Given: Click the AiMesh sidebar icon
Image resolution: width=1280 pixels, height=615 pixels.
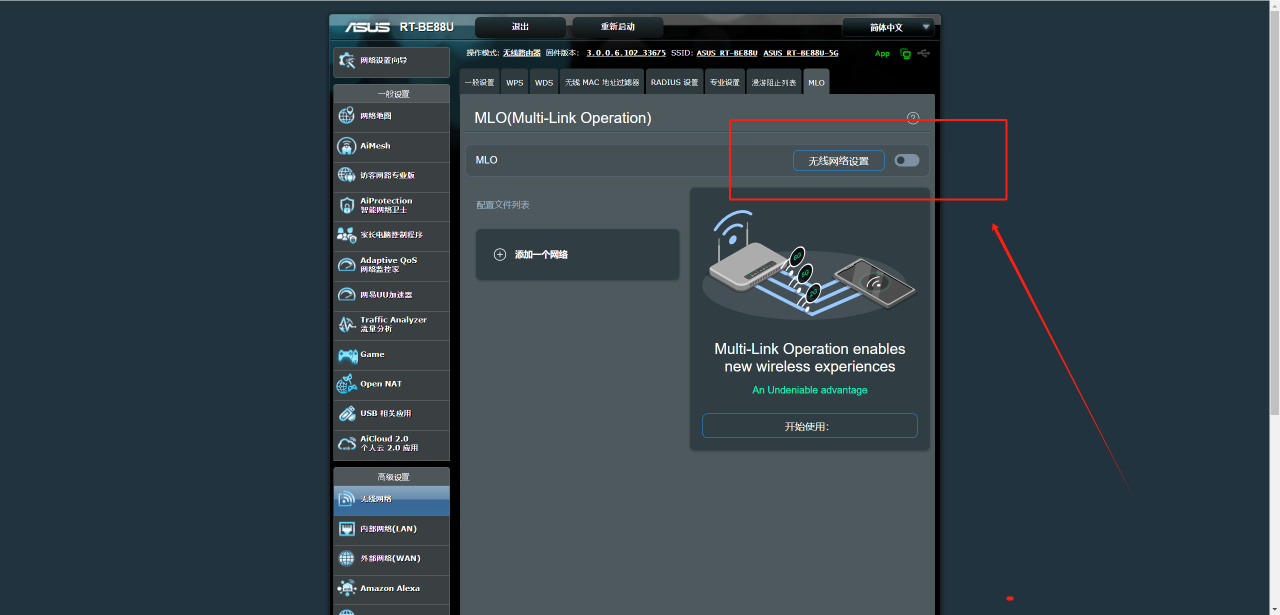Looking at the screenshot, I should point(347,146).
